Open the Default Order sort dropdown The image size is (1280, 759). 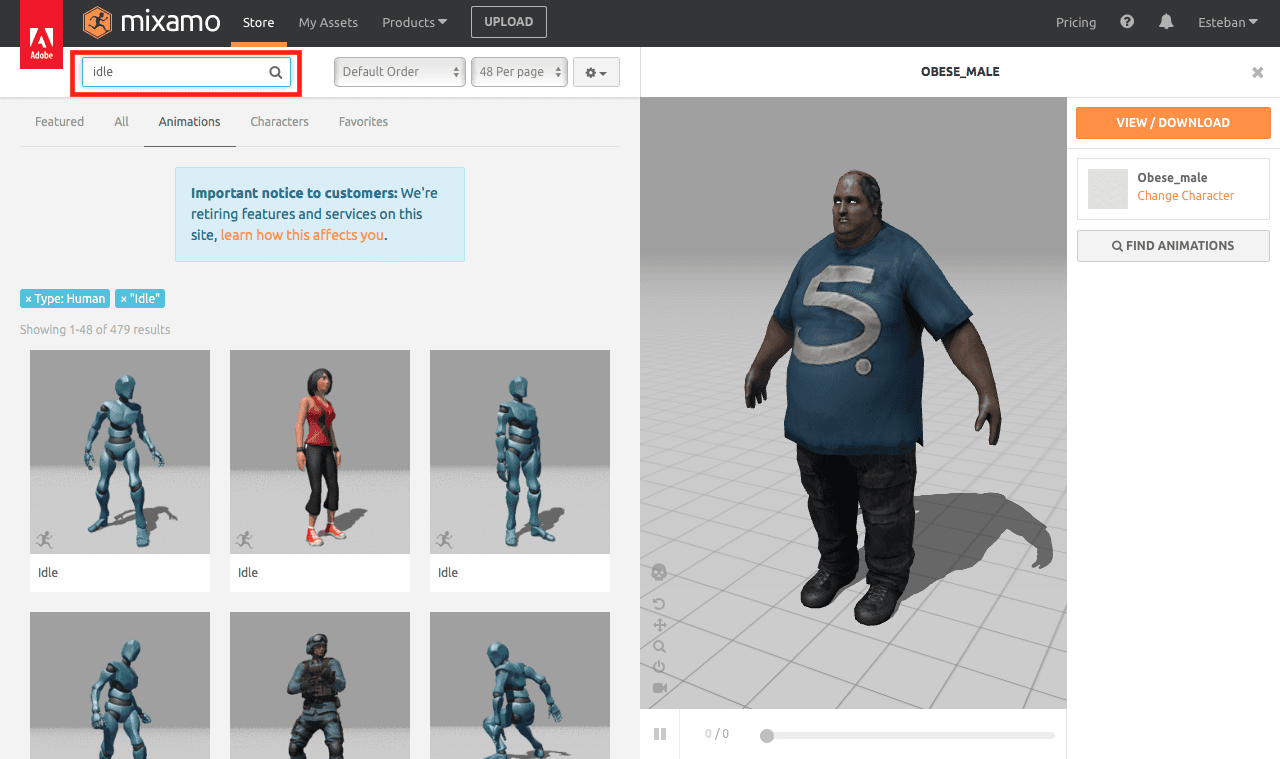[399, 71]
